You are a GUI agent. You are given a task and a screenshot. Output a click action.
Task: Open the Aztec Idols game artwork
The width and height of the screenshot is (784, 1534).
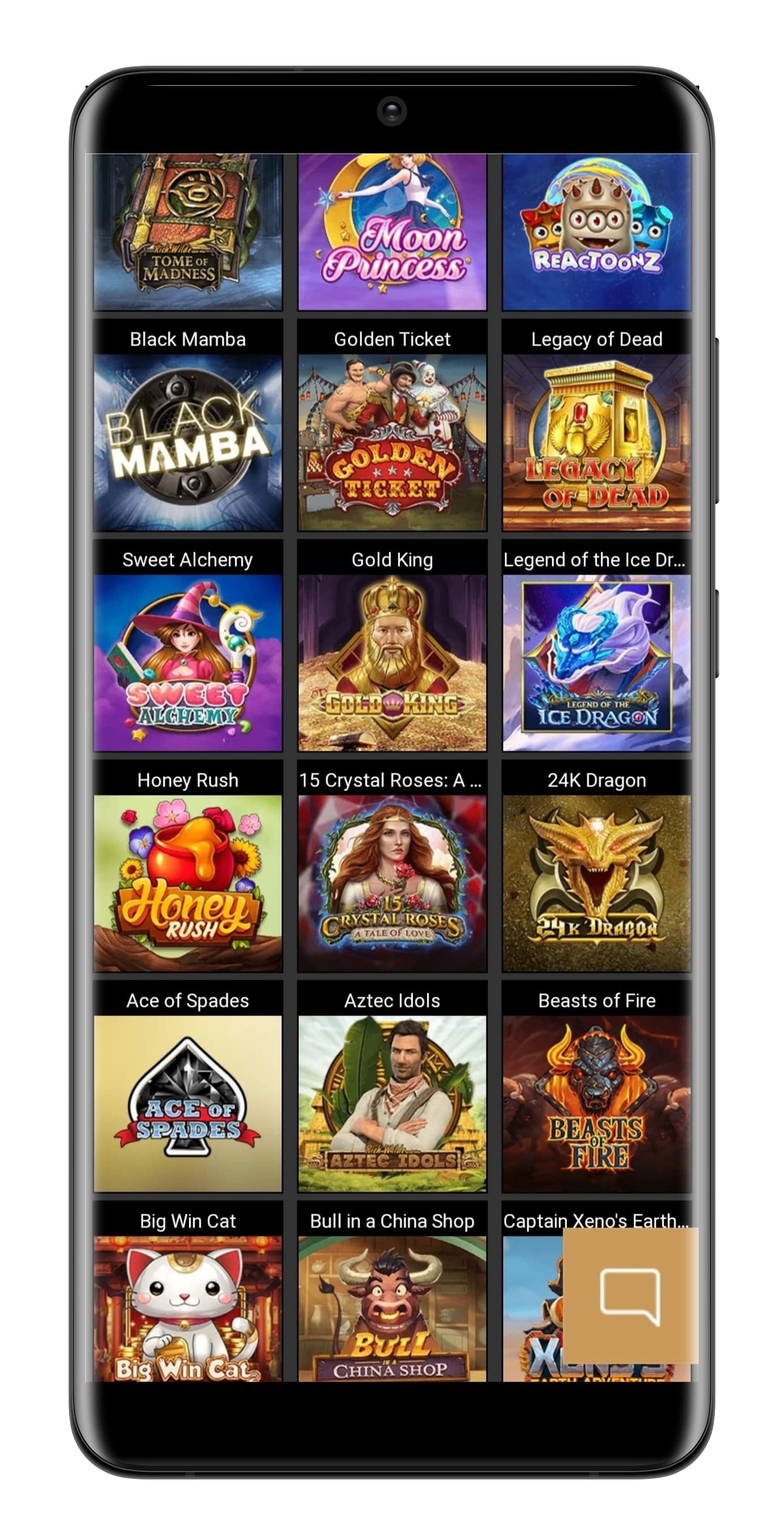coord(392,1104)
